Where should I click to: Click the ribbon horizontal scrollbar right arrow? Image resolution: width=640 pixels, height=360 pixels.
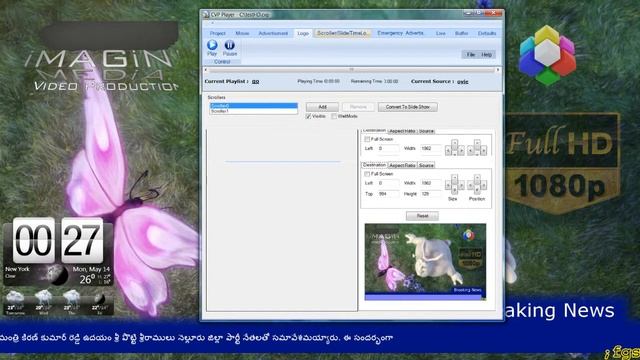coord(498,70)
